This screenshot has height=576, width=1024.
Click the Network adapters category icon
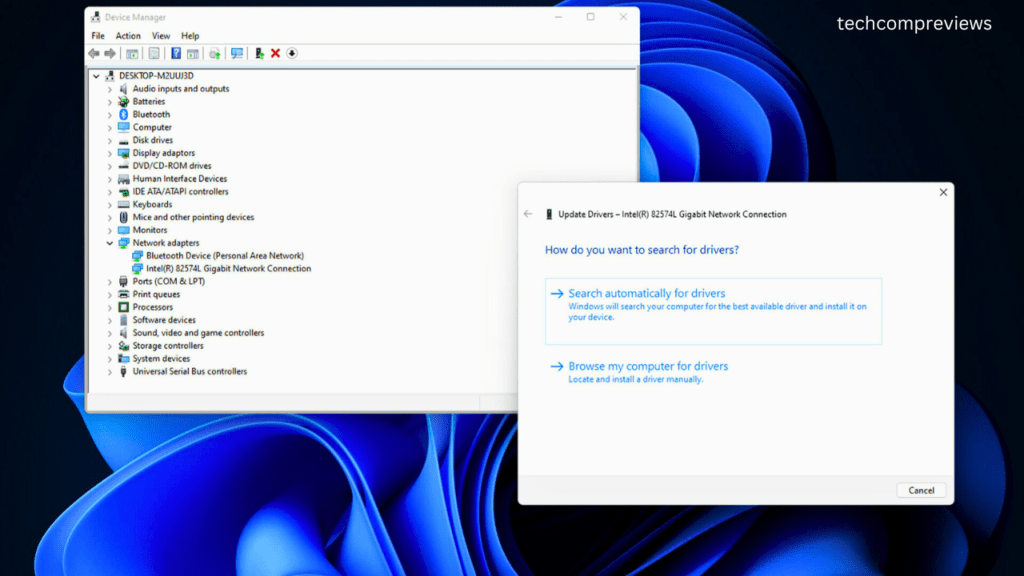click(123, 243)
